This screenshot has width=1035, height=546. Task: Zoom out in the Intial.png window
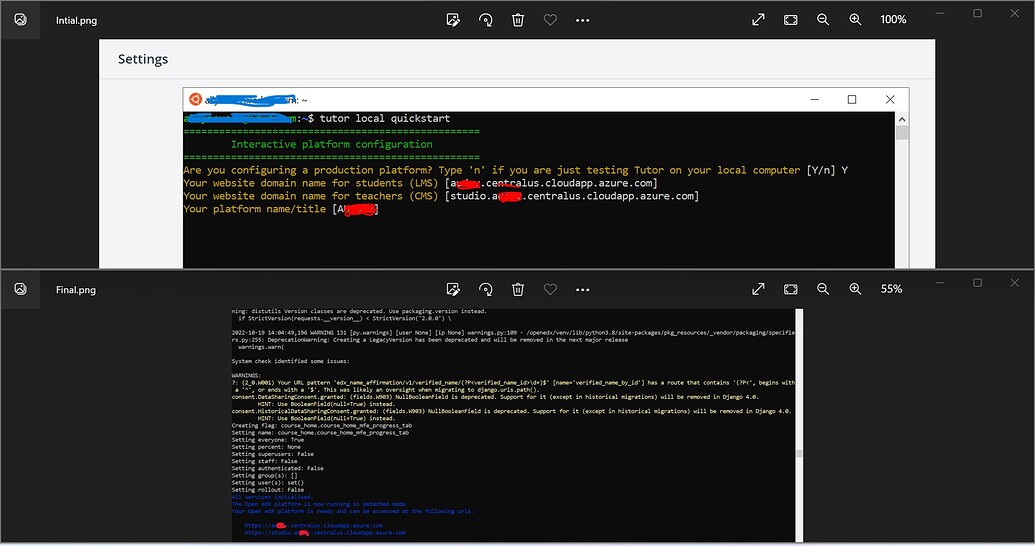click(x=823, y=20)
